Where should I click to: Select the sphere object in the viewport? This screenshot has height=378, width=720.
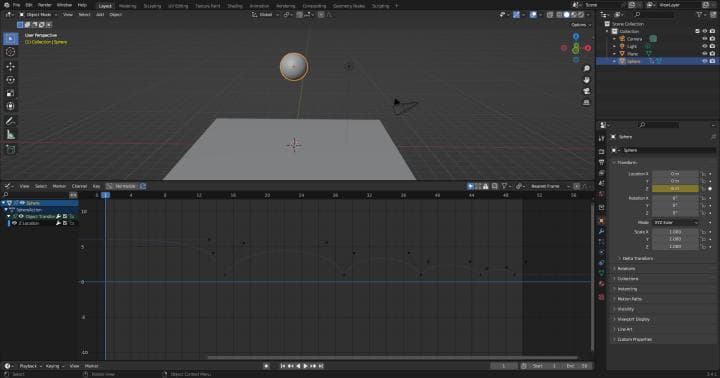point(294,67)
